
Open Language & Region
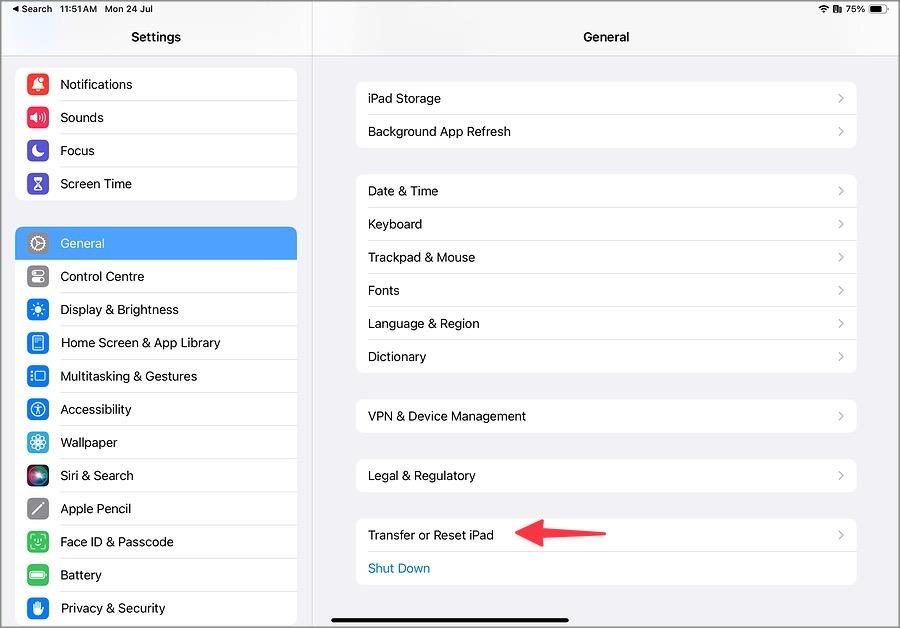606,324
